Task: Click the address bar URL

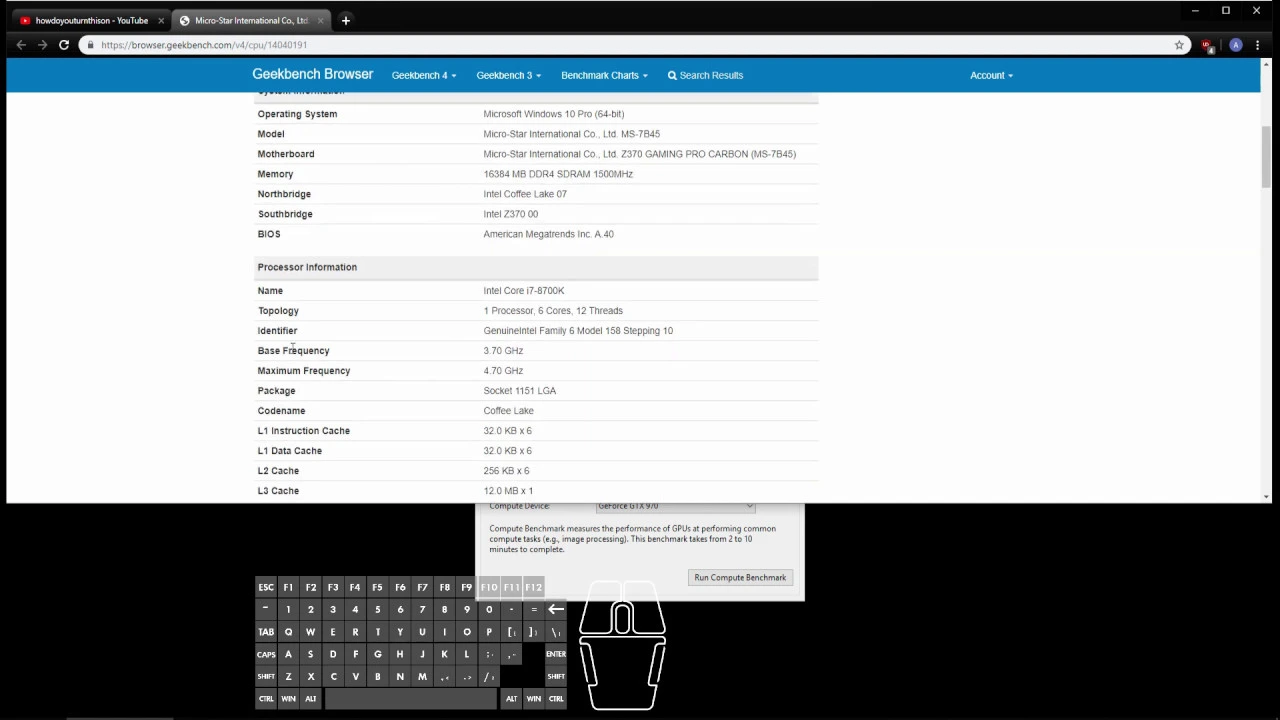Action: click(204, 45)
